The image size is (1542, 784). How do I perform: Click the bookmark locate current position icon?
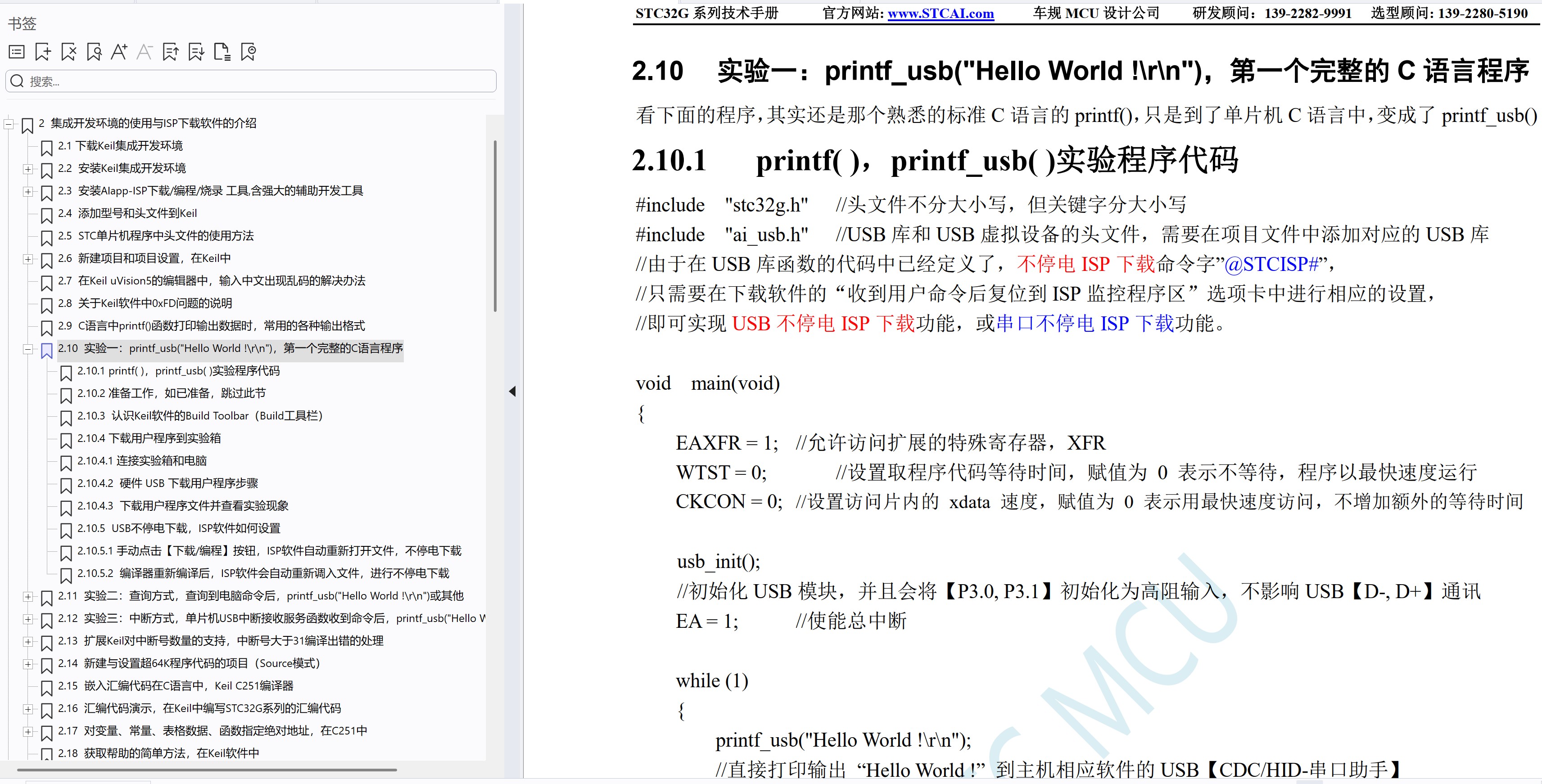pyautogui.click(x=249, y=53)
